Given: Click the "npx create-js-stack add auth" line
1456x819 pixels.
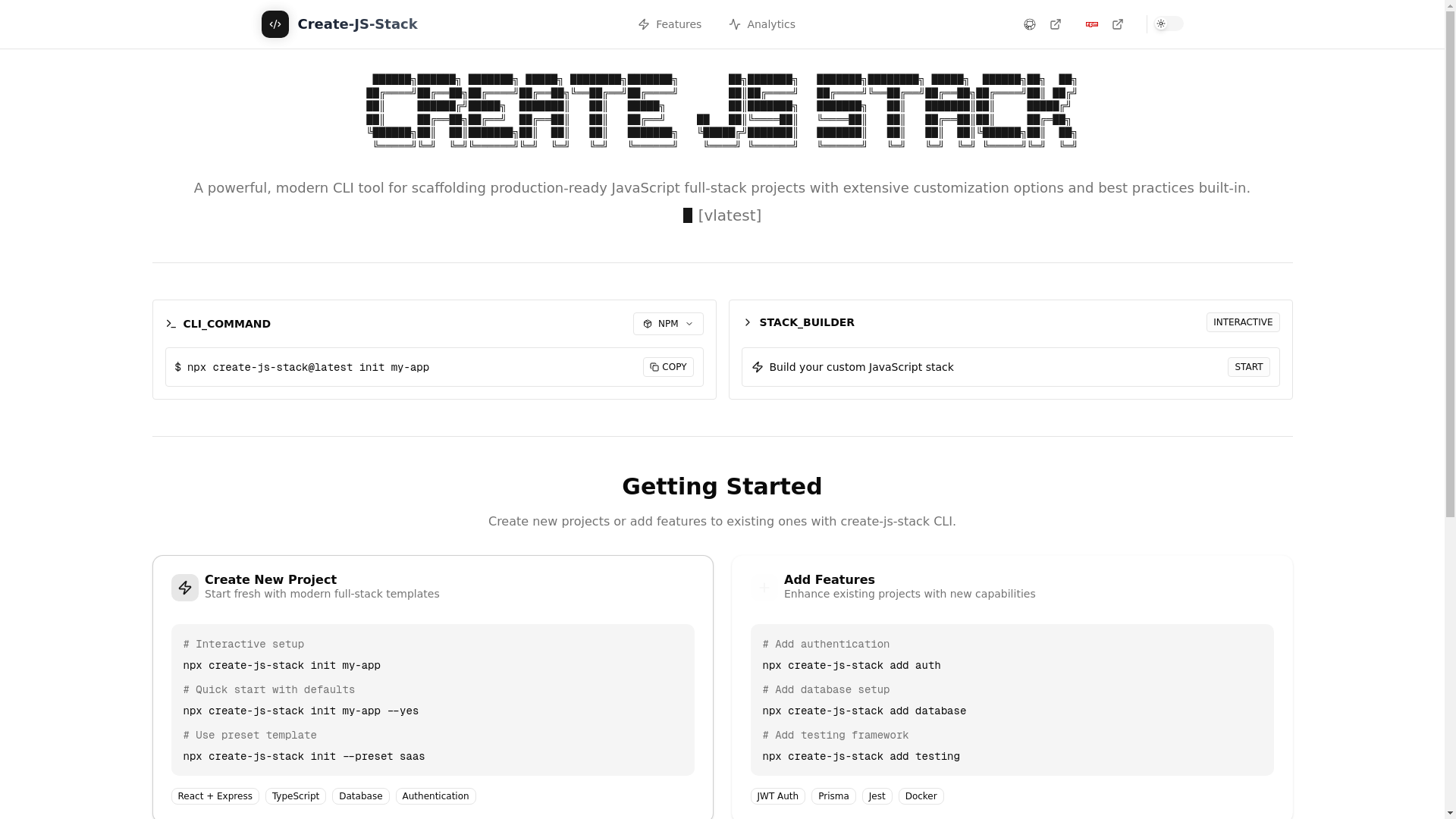Looking at the screenshot, I should (852, 666).
